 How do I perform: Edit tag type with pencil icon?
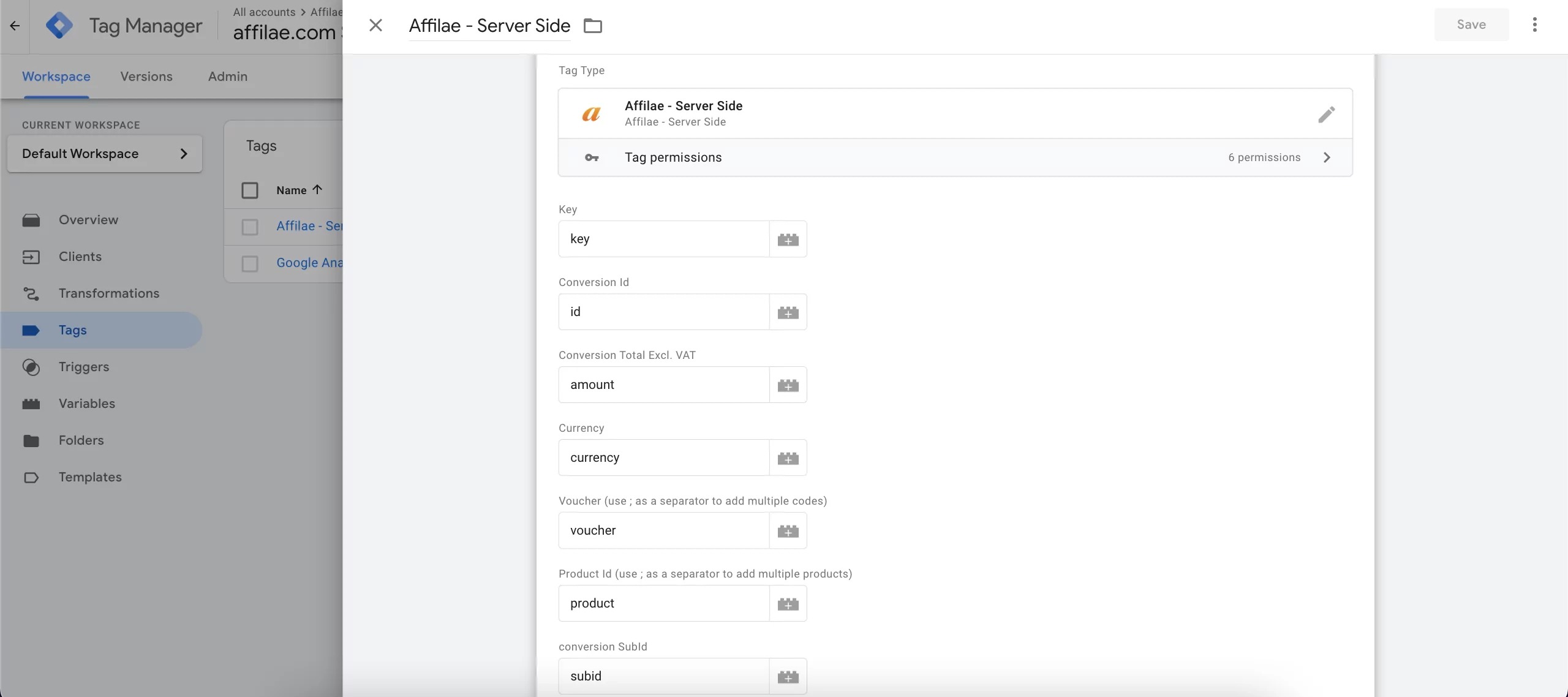pyautogui.click(x=1326, y=114)
